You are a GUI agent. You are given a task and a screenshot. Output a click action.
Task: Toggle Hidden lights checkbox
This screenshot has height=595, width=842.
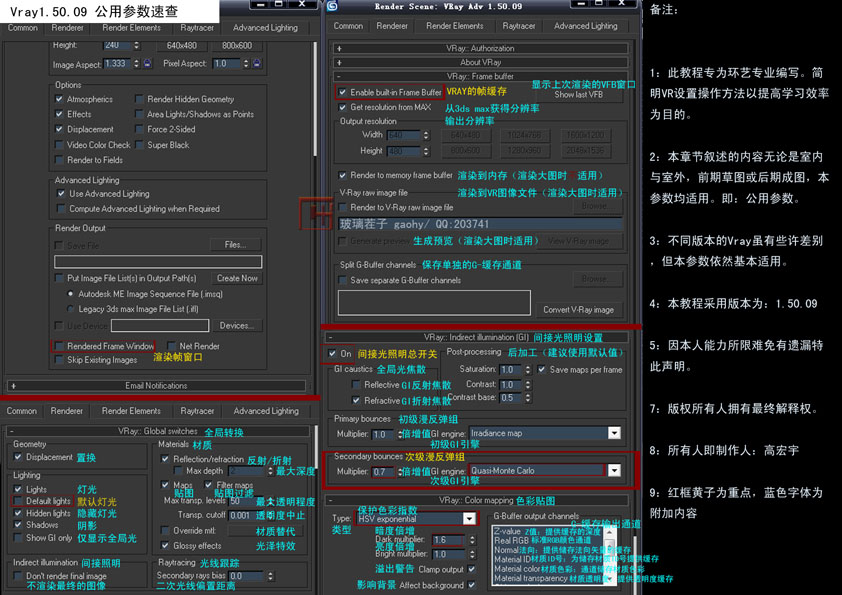[x=18, y=513]
